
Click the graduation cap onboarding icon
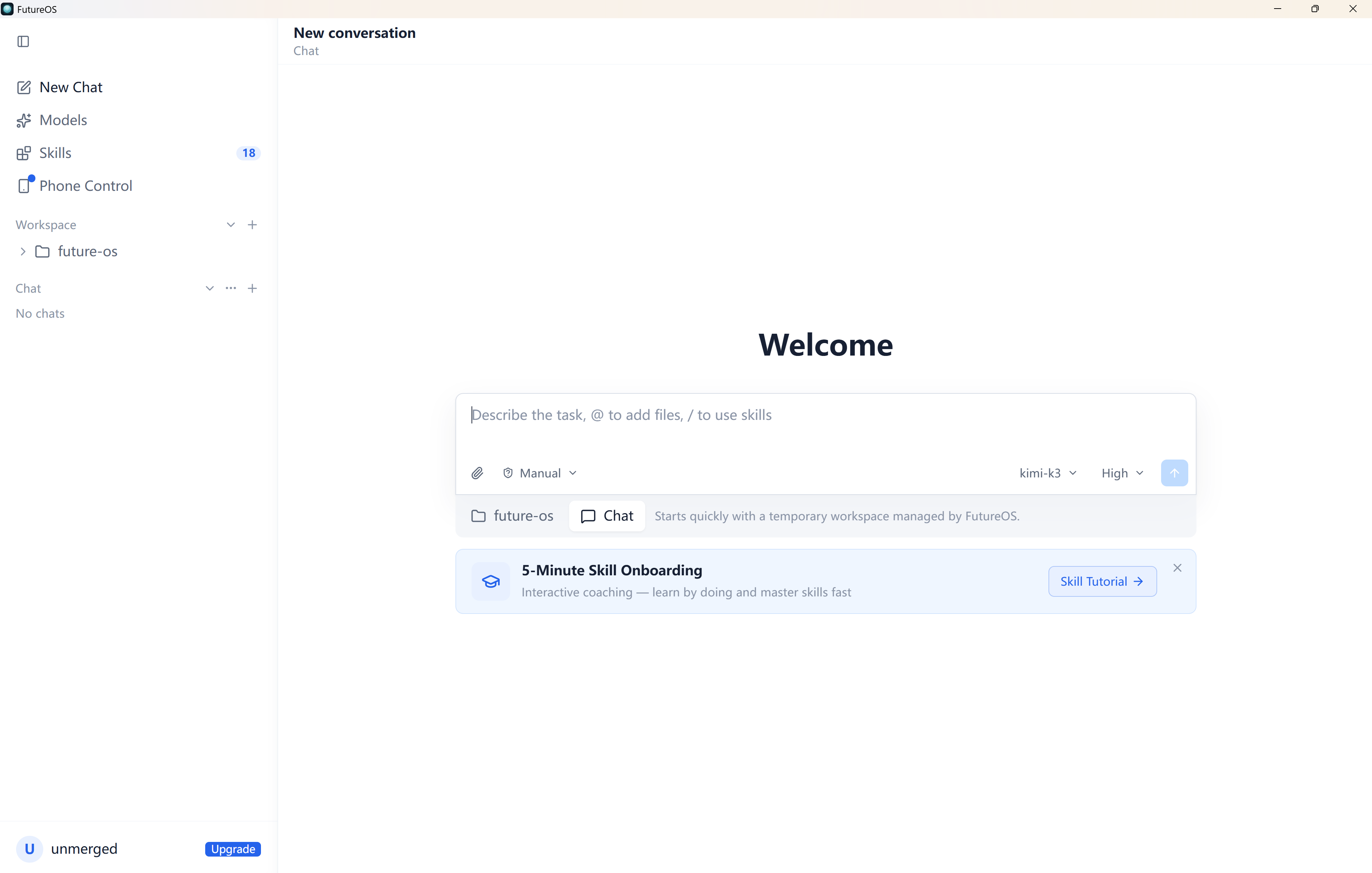490,581
